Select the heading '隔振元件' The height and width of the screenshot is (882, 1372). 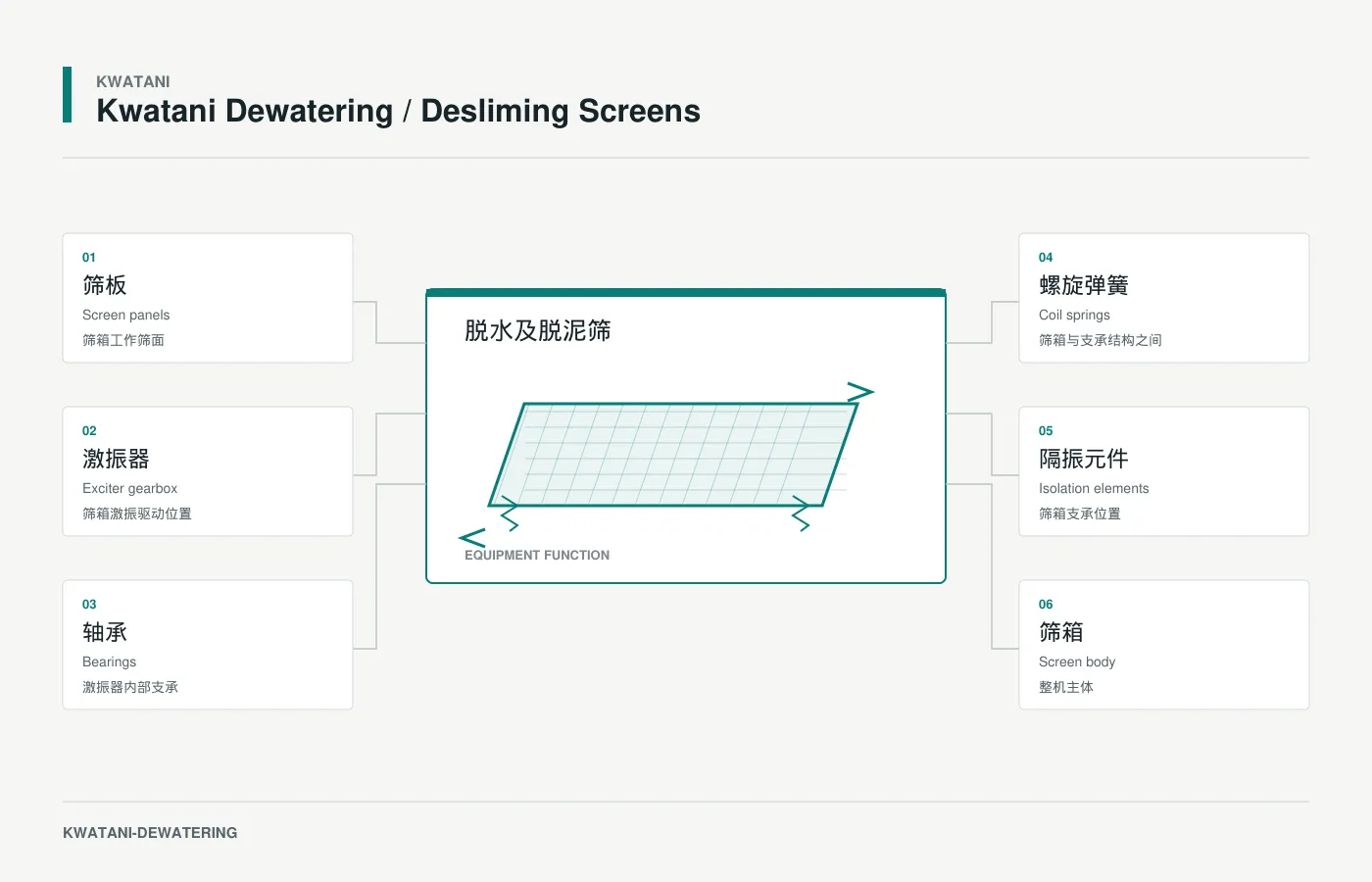[x=1084, y=459]
